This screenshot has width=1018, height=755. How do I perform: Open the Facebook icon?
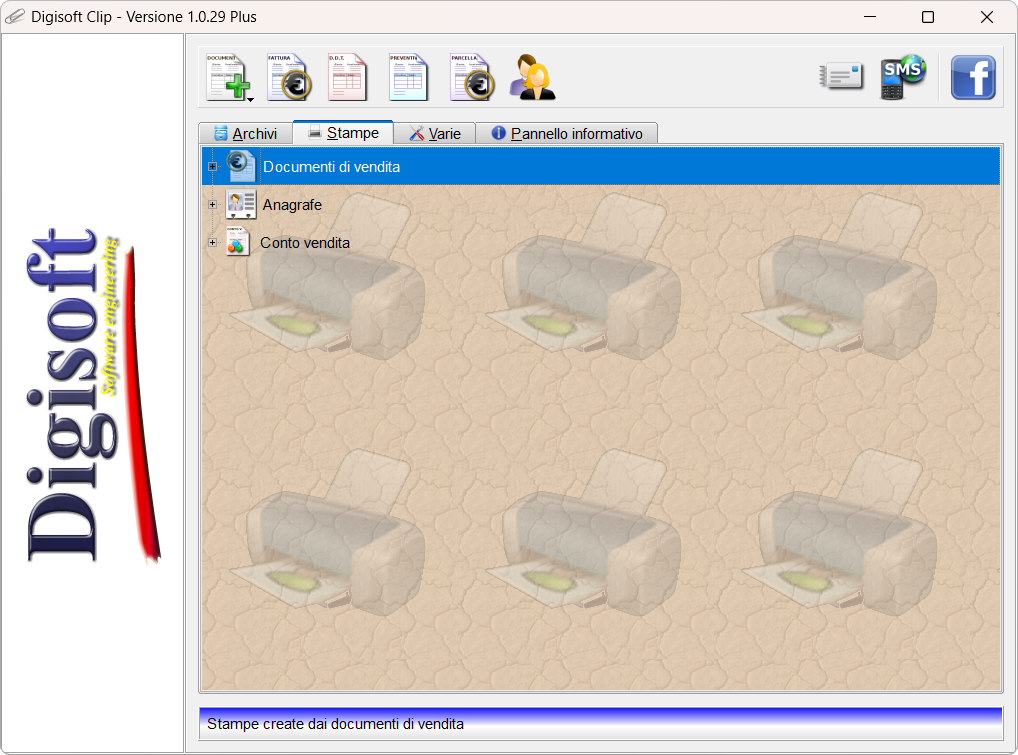[973, 77]
